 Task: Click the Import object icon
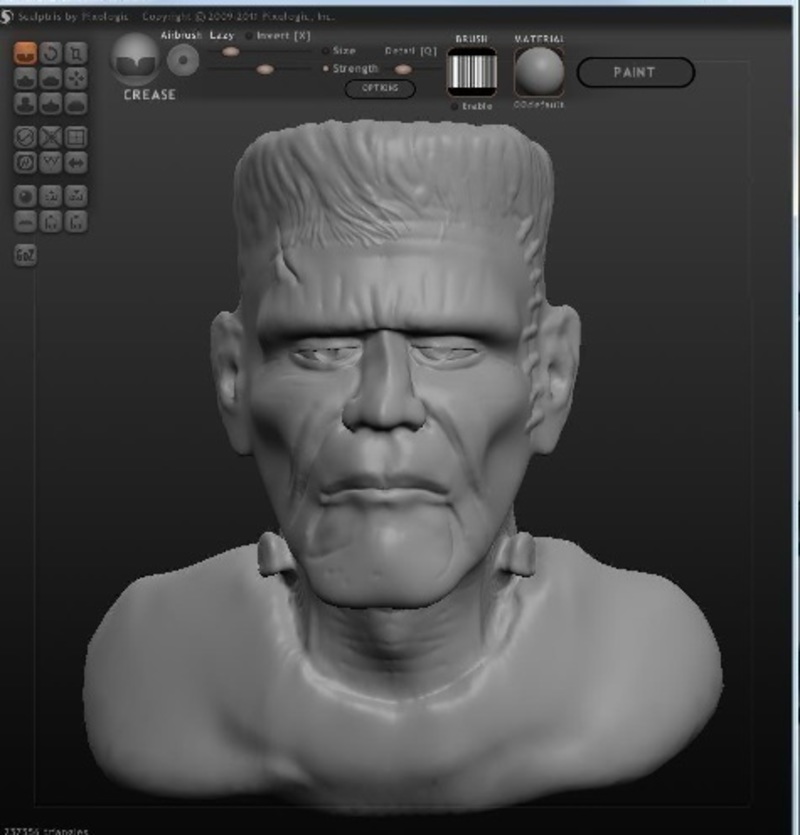51,196
